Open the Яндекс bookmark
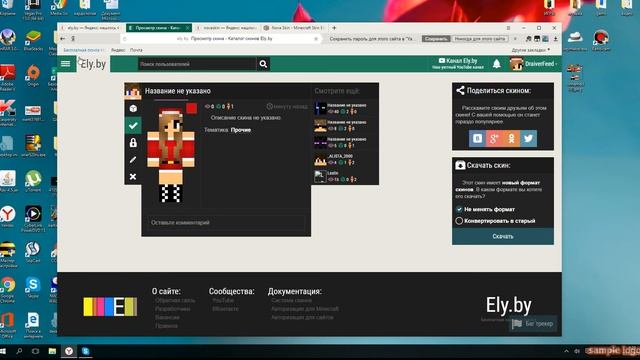This screenshot has height=360, width=640. tap(118, 50)
